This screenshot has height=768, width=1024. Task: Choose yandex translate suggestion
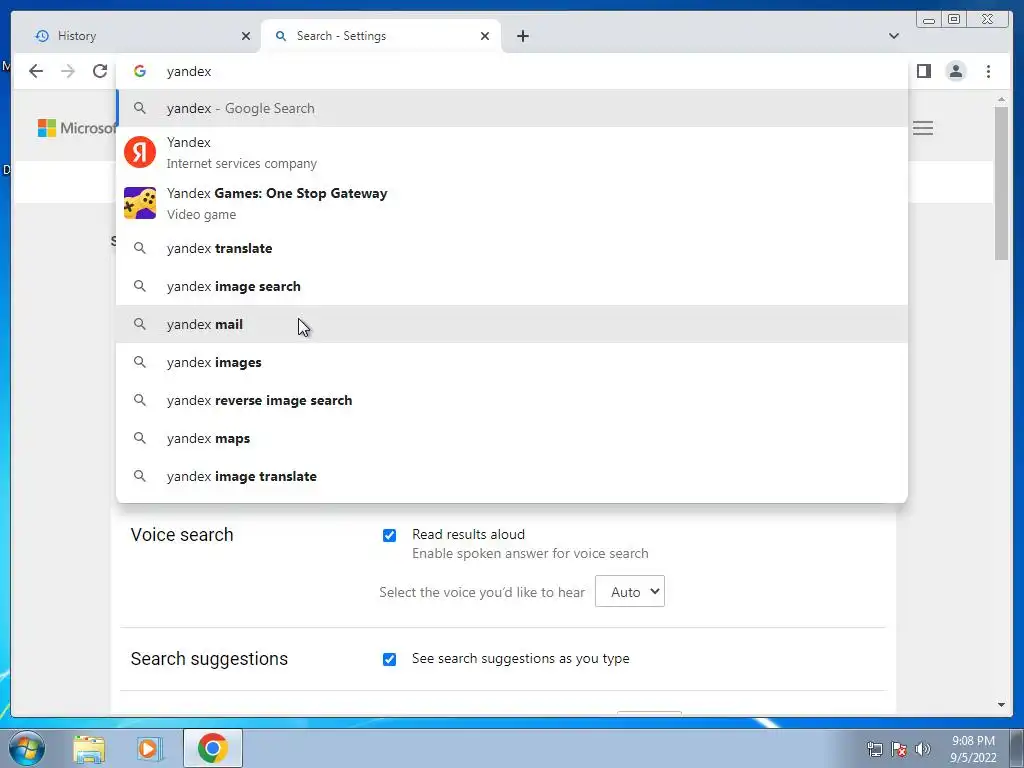tap(512, 248)
